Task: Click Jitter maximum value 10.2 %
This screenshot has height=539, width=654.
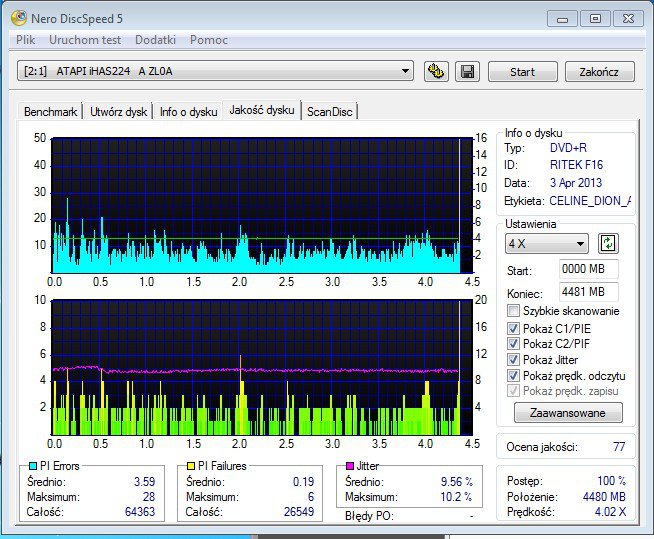Action: coord(456,497)
